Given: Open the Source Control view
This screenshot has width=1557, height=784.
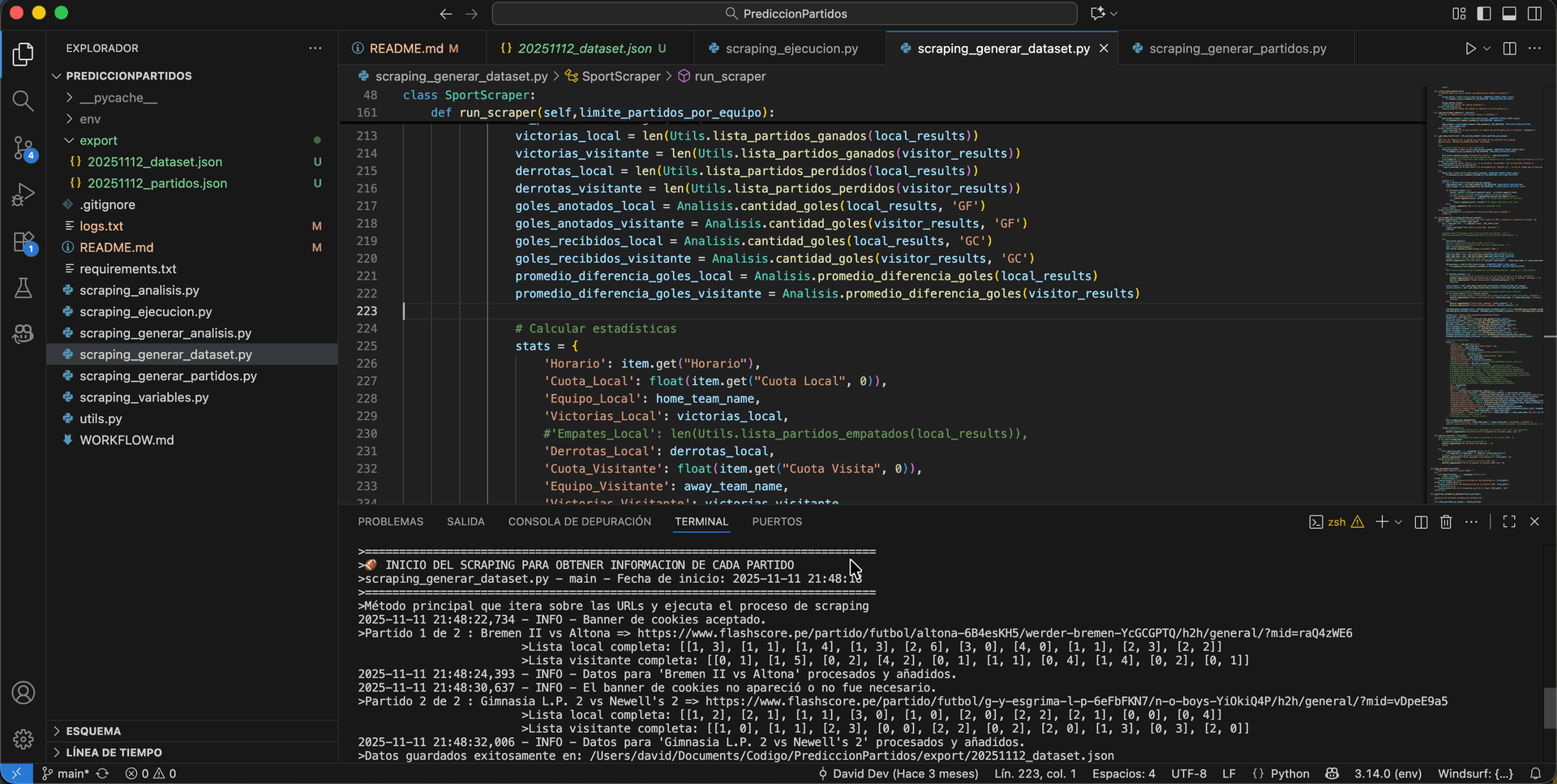Looking at the screenshot, I should 23,148.
